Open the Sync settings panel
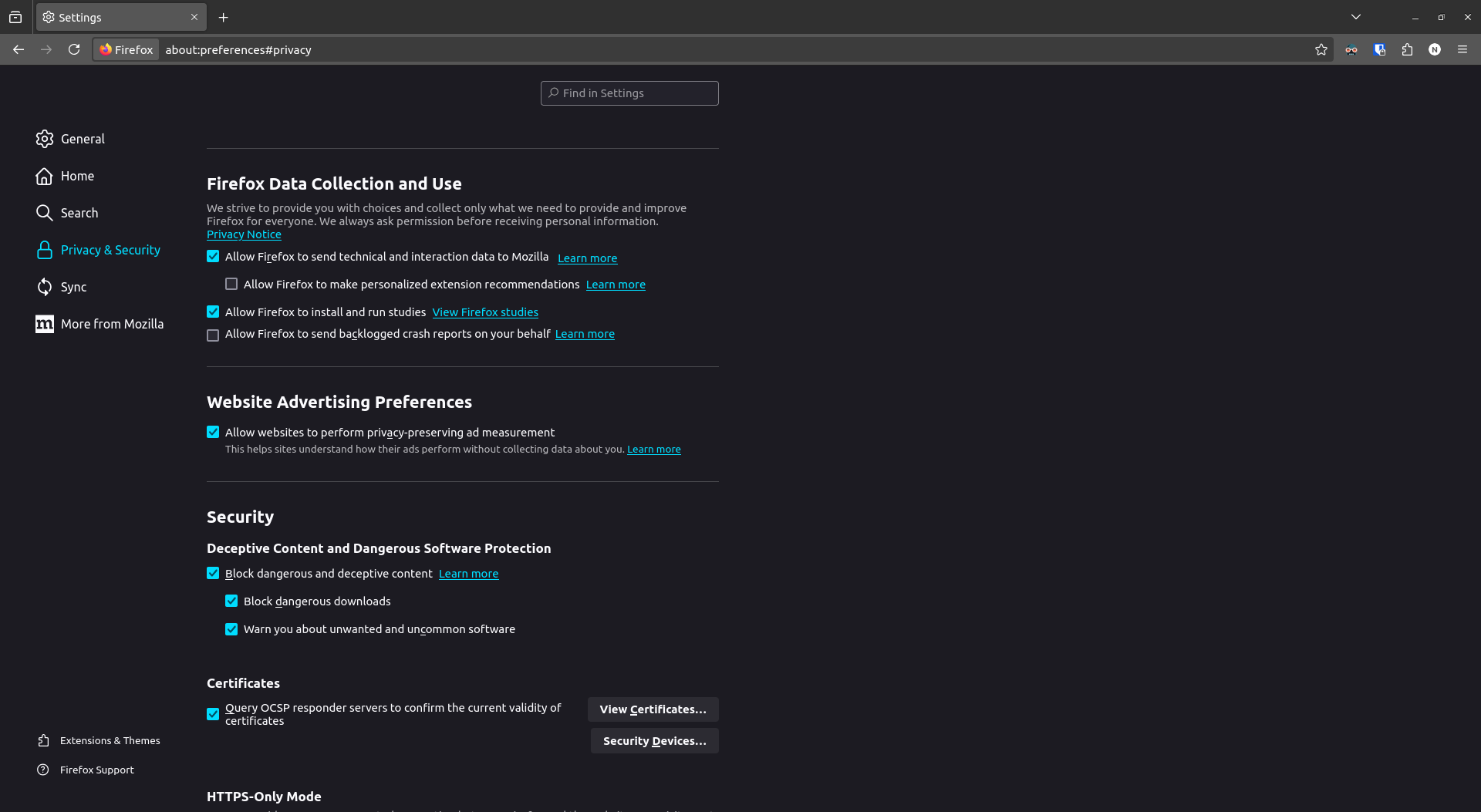This screenshot has width=1481, height=812. pyautogui.click(x=74, y=287)
